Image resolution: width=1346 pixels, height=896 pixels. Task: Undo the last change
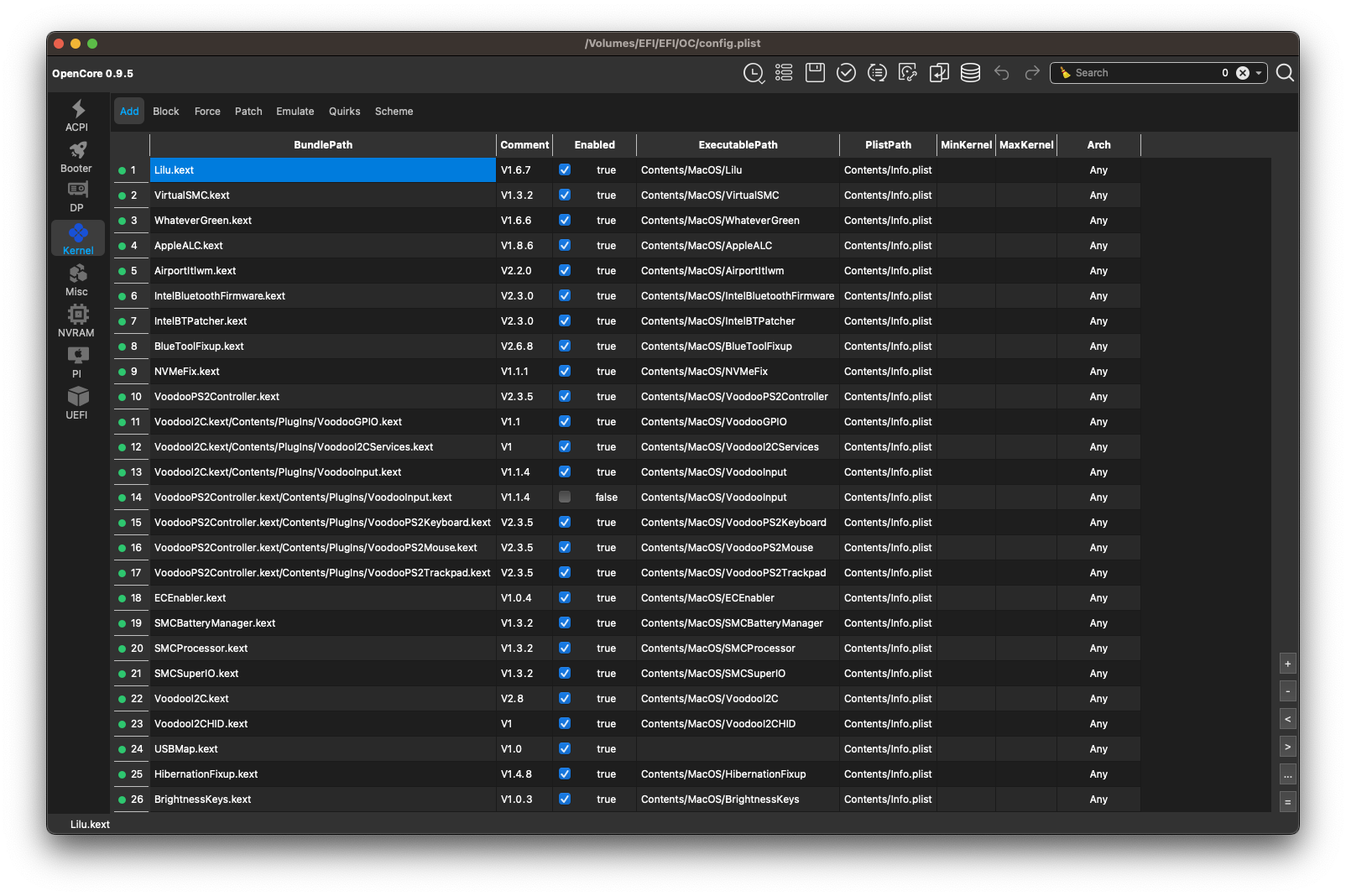(x=1001, y=73)
